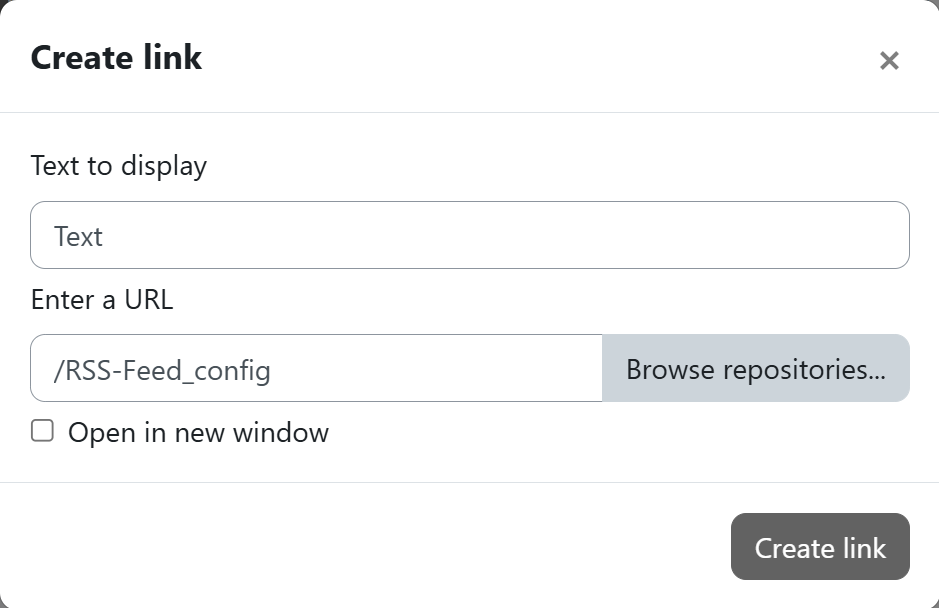The width and height of the screenshot is (939, 608).
Task: Click the X icon in dialog header
Action: [x=889, y=61]
